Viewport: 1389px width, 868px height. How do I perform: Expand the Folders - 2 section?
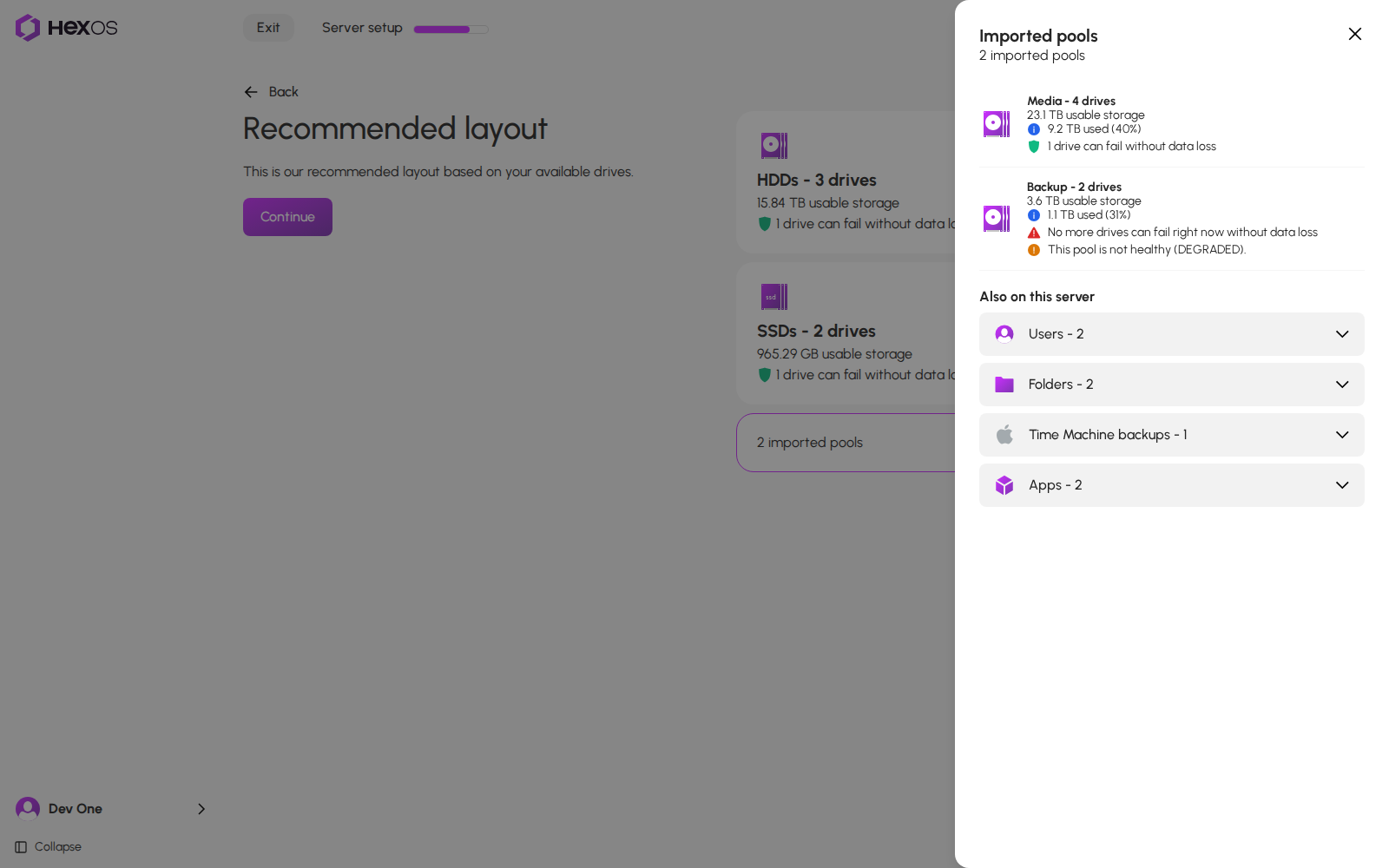point(1172,385)
